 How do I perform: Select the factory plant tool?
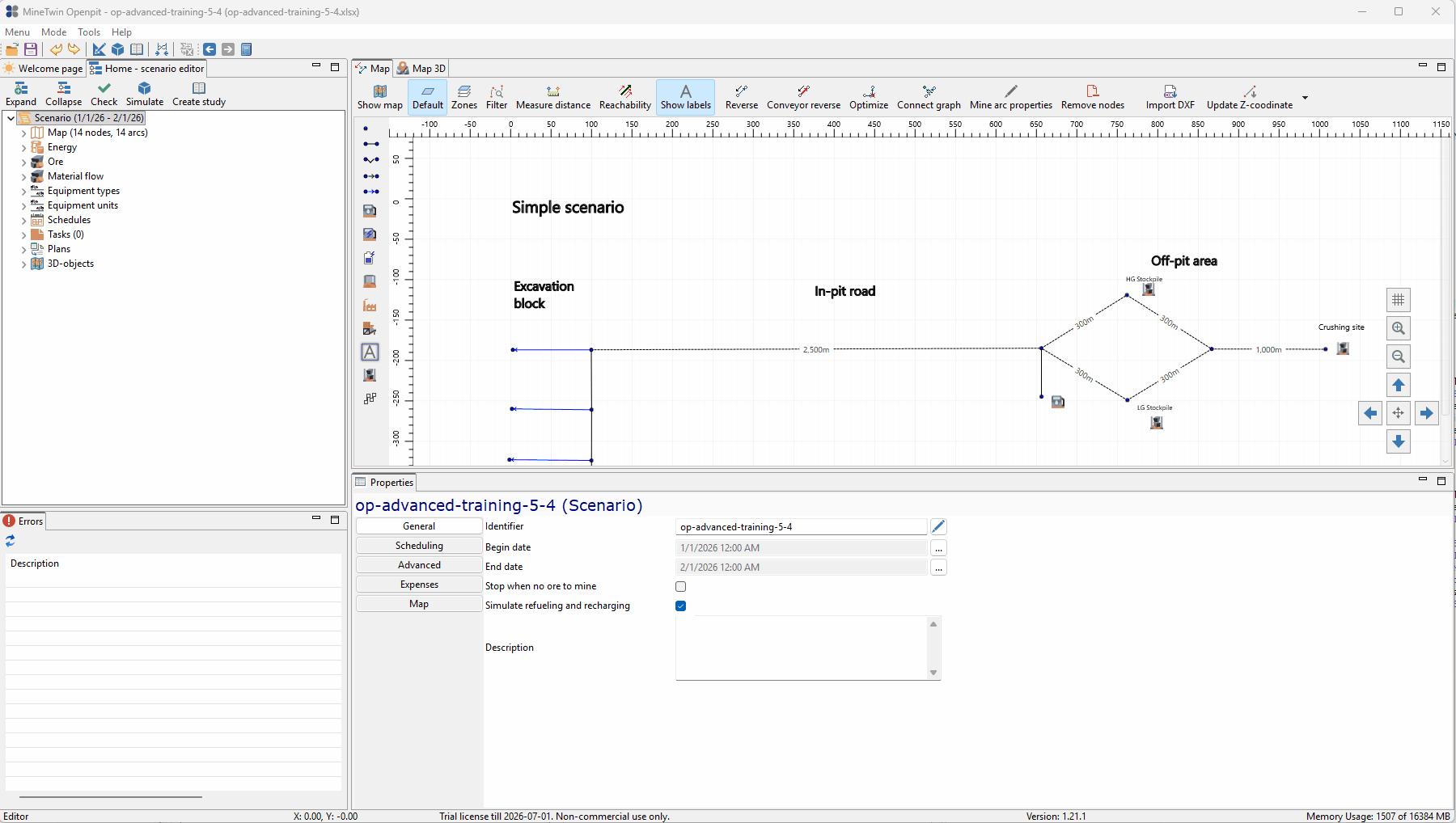(370, 305)
